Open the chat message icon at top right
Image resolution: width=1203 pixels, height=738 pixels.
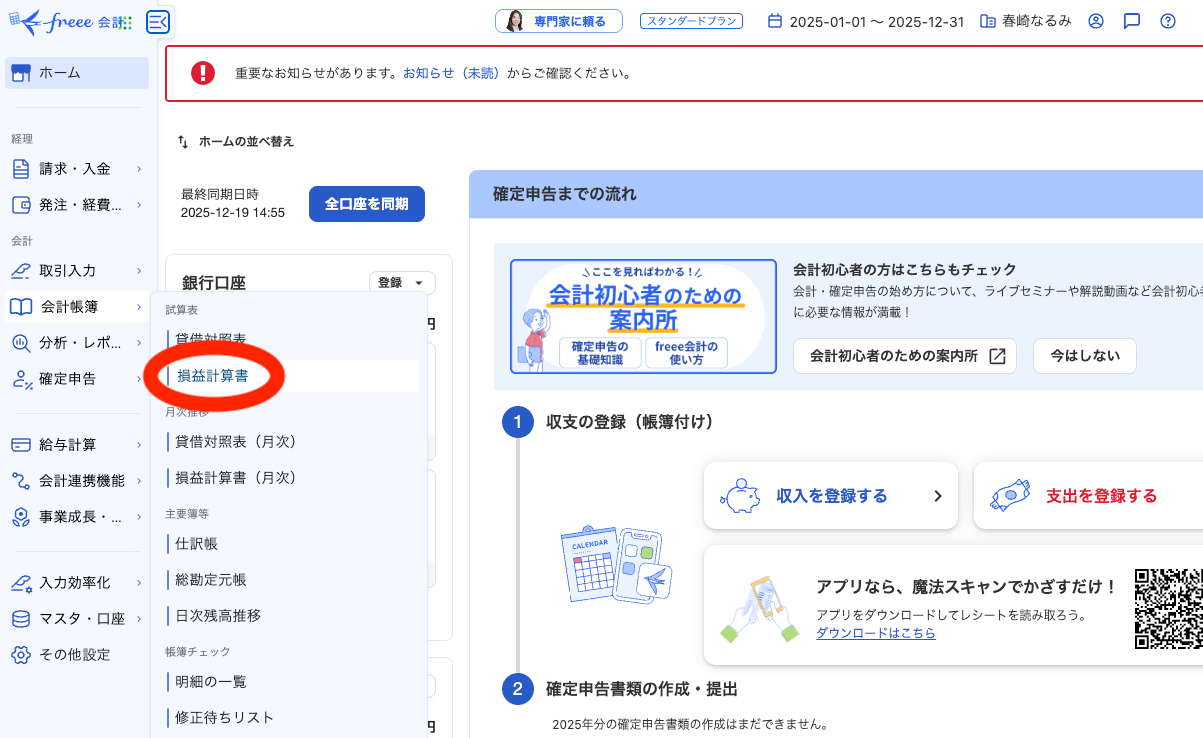pos(1131,20)
